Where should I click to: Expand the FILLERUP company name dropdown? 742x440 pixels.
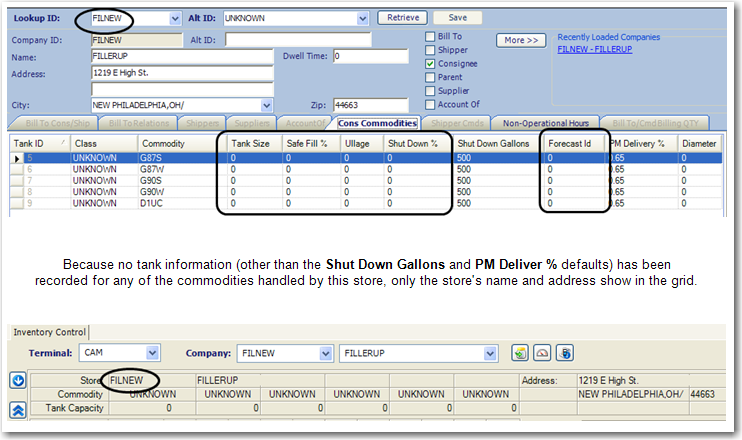click(x=490, y=353)
